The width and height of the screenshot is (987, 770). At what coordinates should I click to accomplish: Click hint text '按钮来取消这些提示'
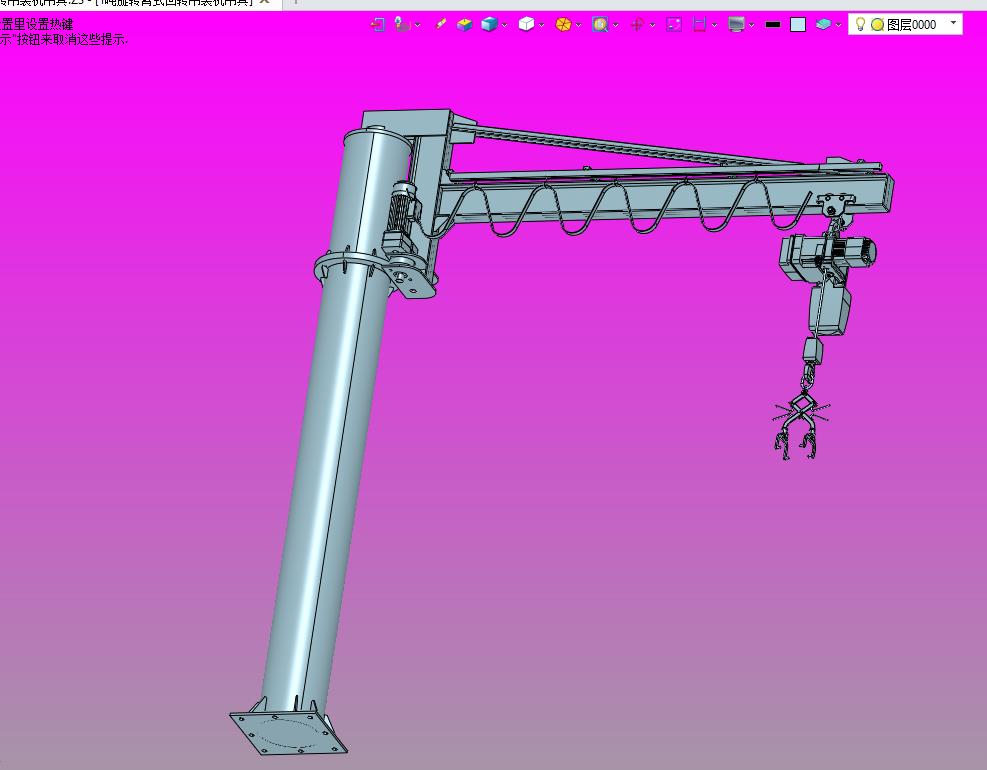coord(70,39)
